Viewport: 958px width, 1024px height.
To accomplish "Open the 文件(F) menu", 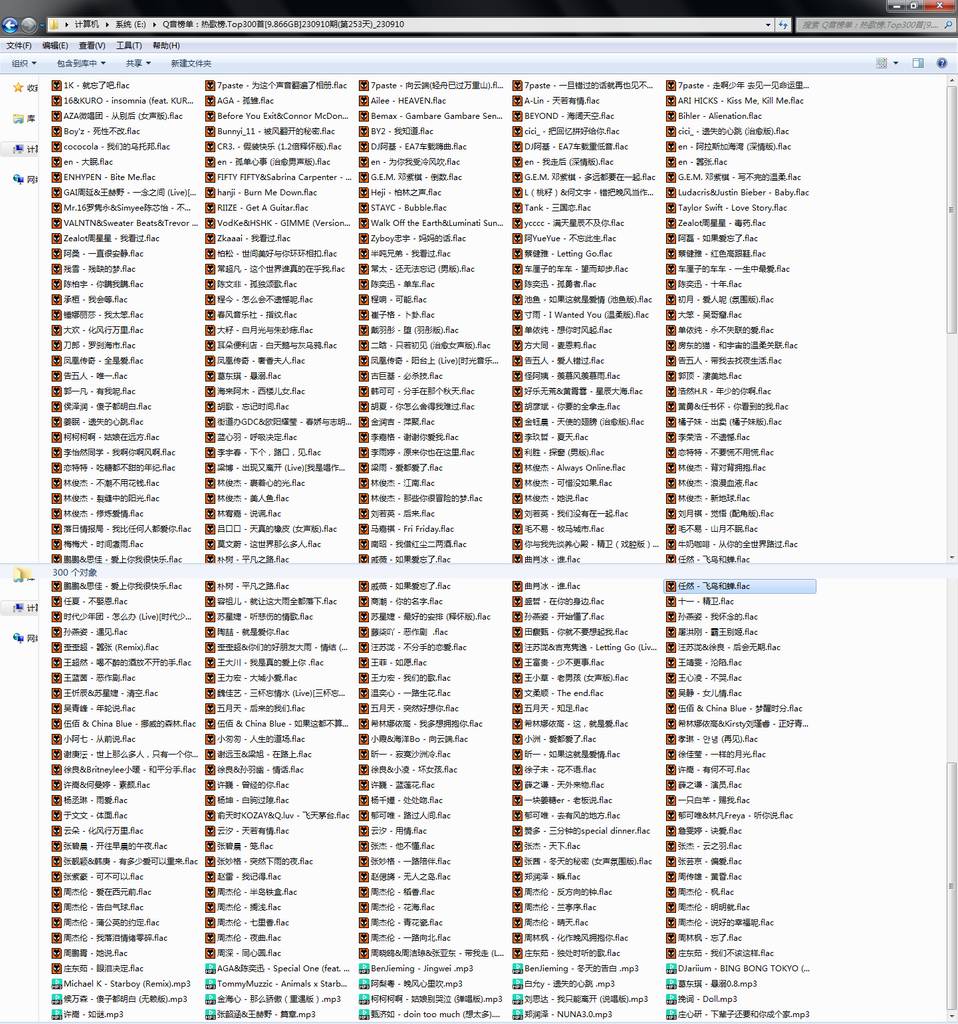I will tap(19, 45).
